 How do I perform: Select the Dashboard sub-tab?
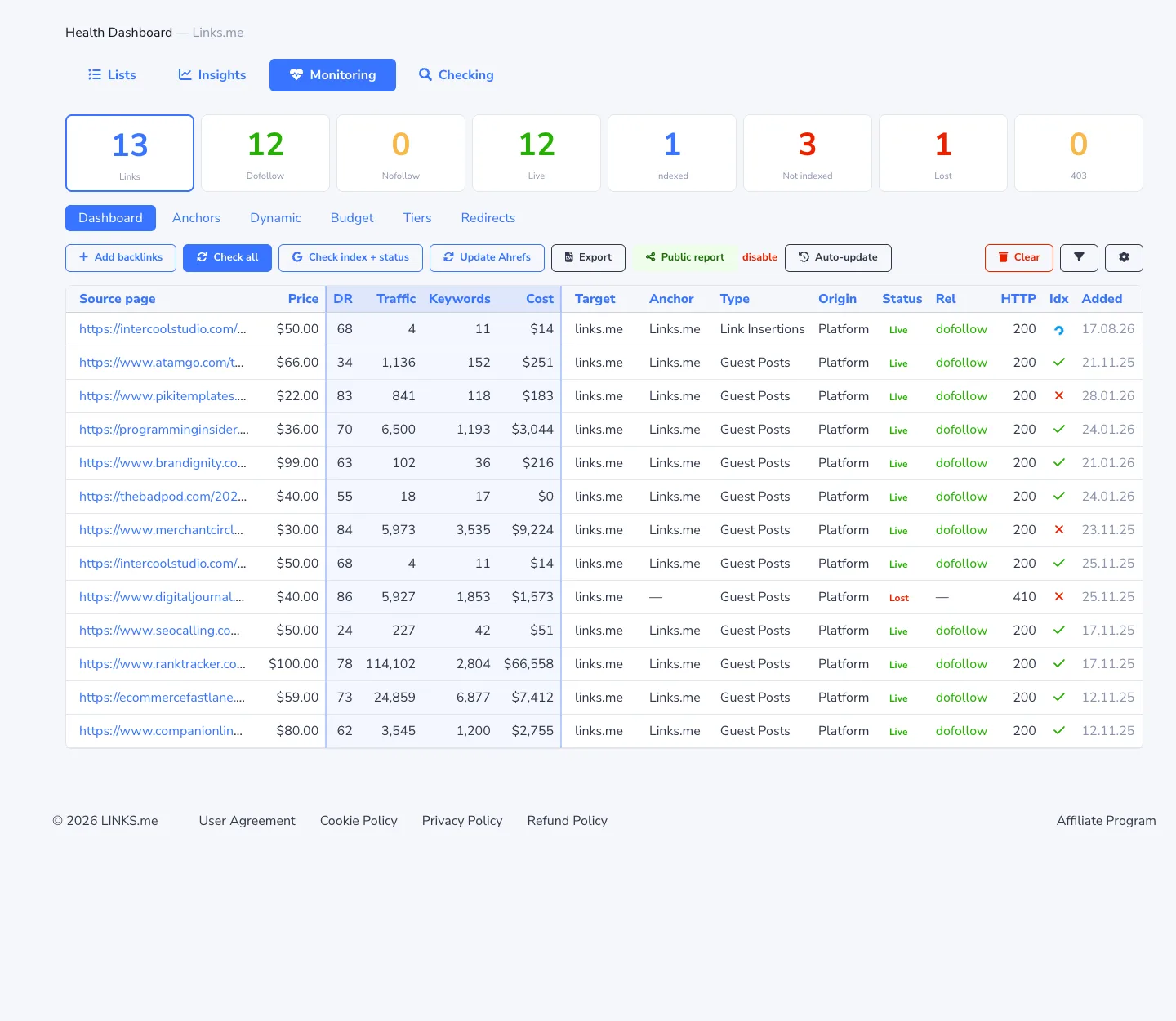pyautogui.click(x=110, y=218)
